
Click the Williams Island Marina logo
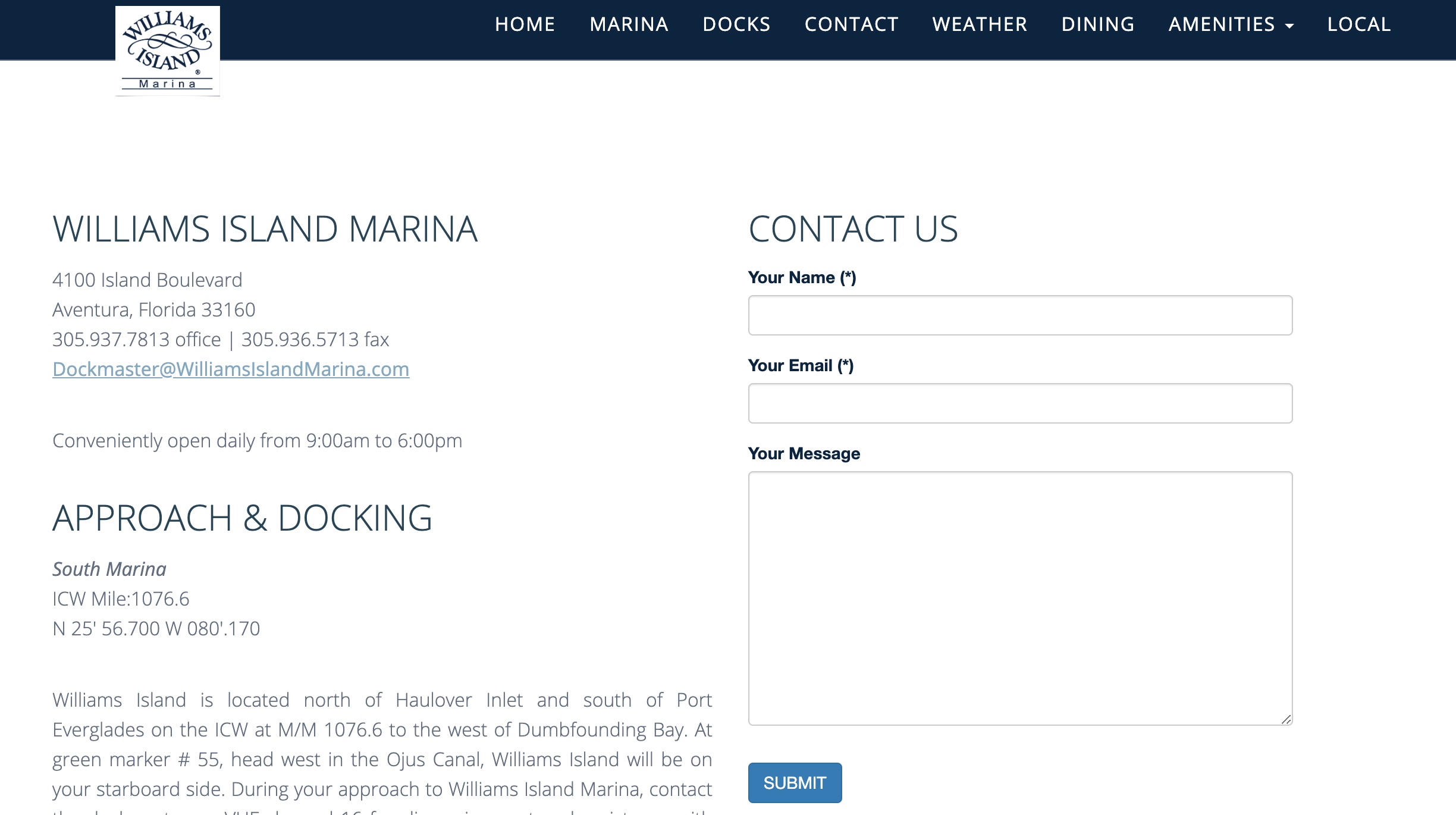(168, 51)
